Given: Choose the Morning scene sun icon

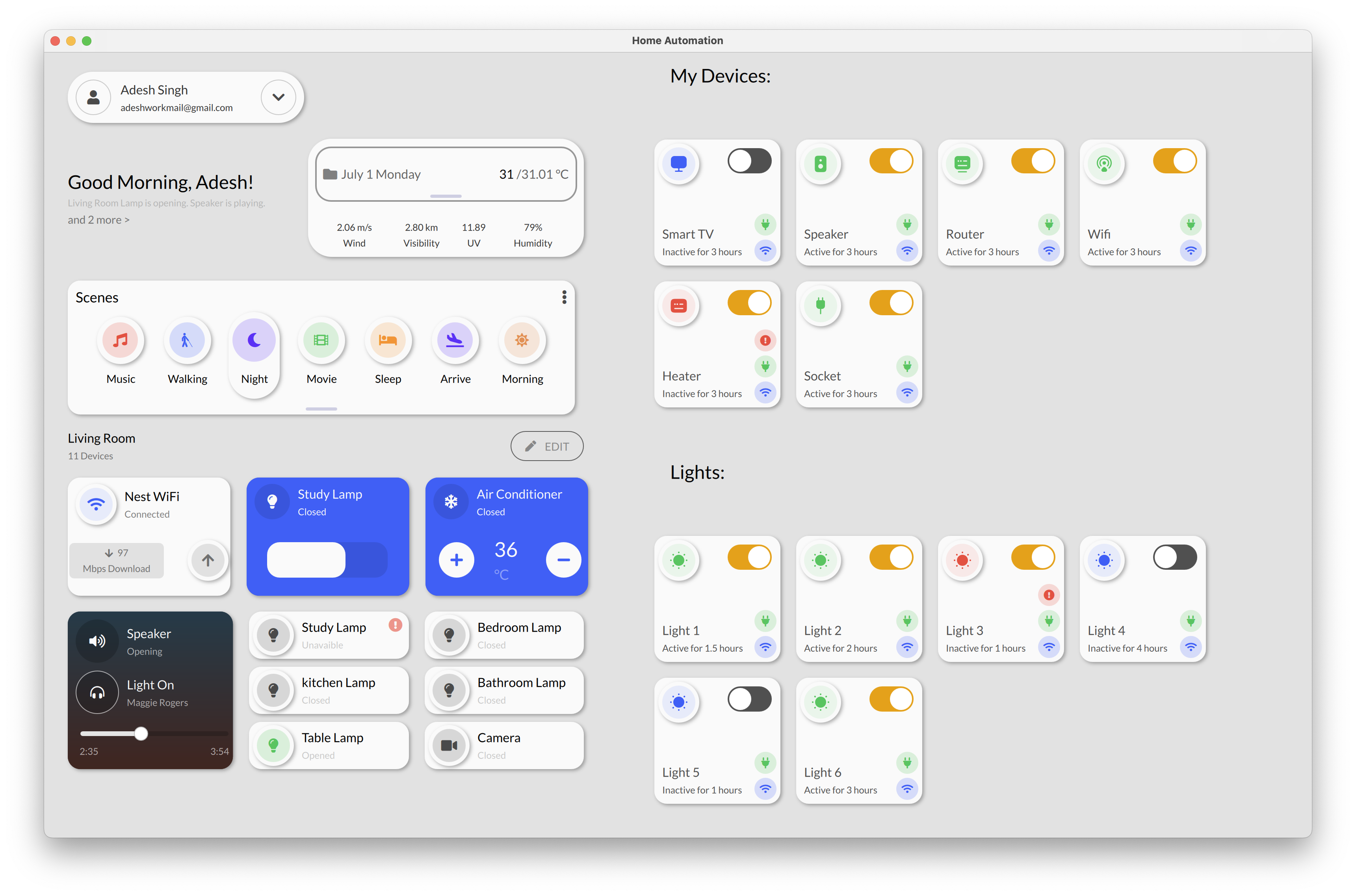Looking at the screenshot, I should tap(522, 340).
